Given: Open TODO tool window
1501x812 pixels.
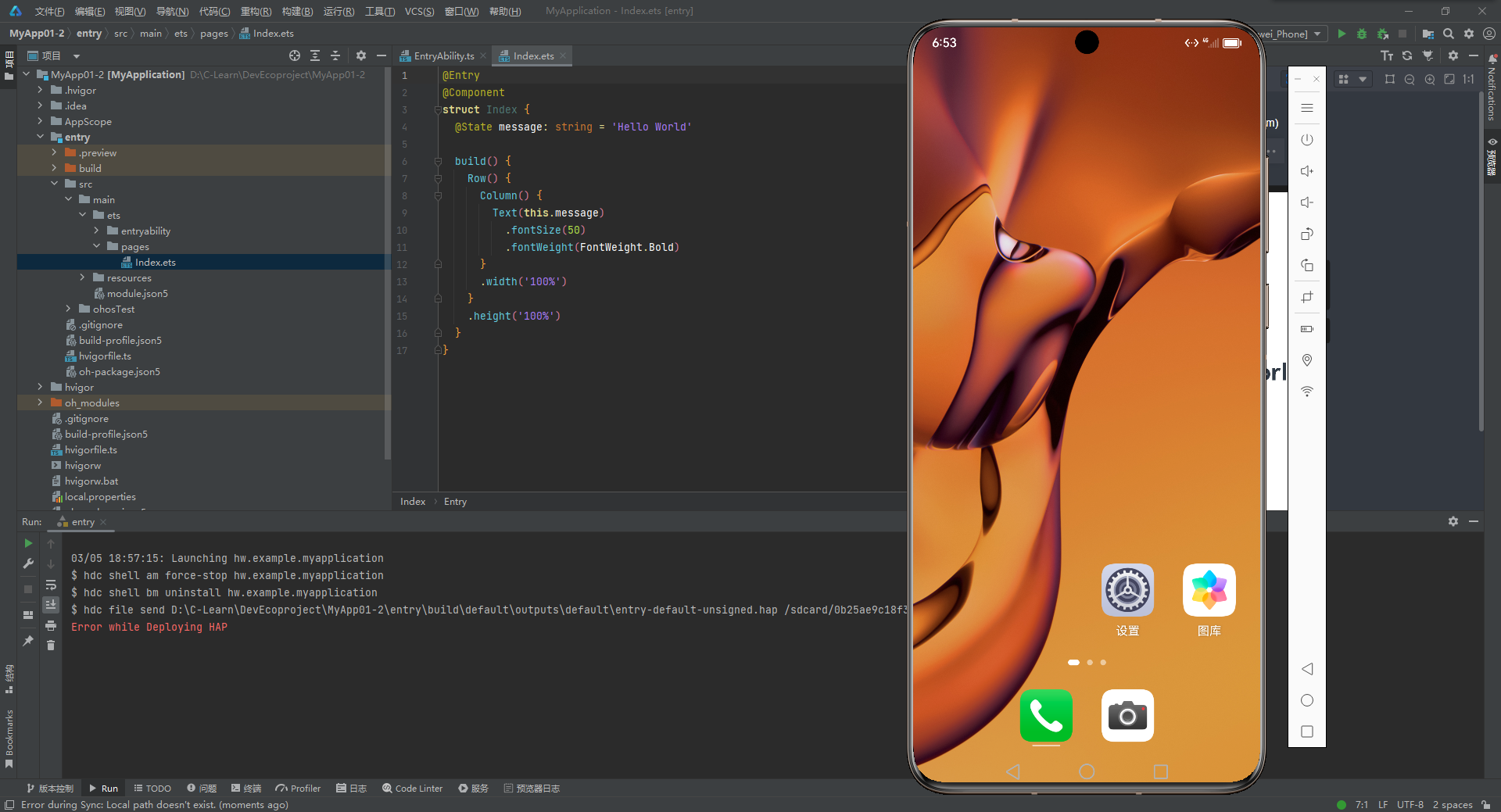Looking at the screenshot, I should [x=152, y=789].
